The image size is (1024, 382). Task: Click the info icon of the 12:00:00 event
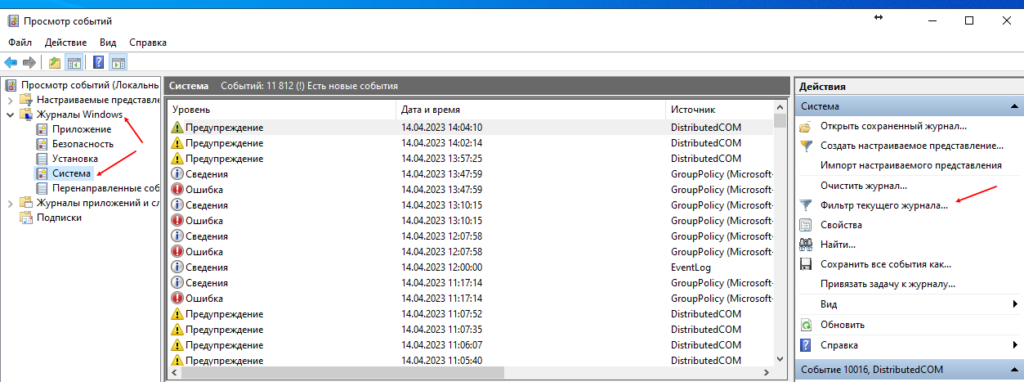177,267
